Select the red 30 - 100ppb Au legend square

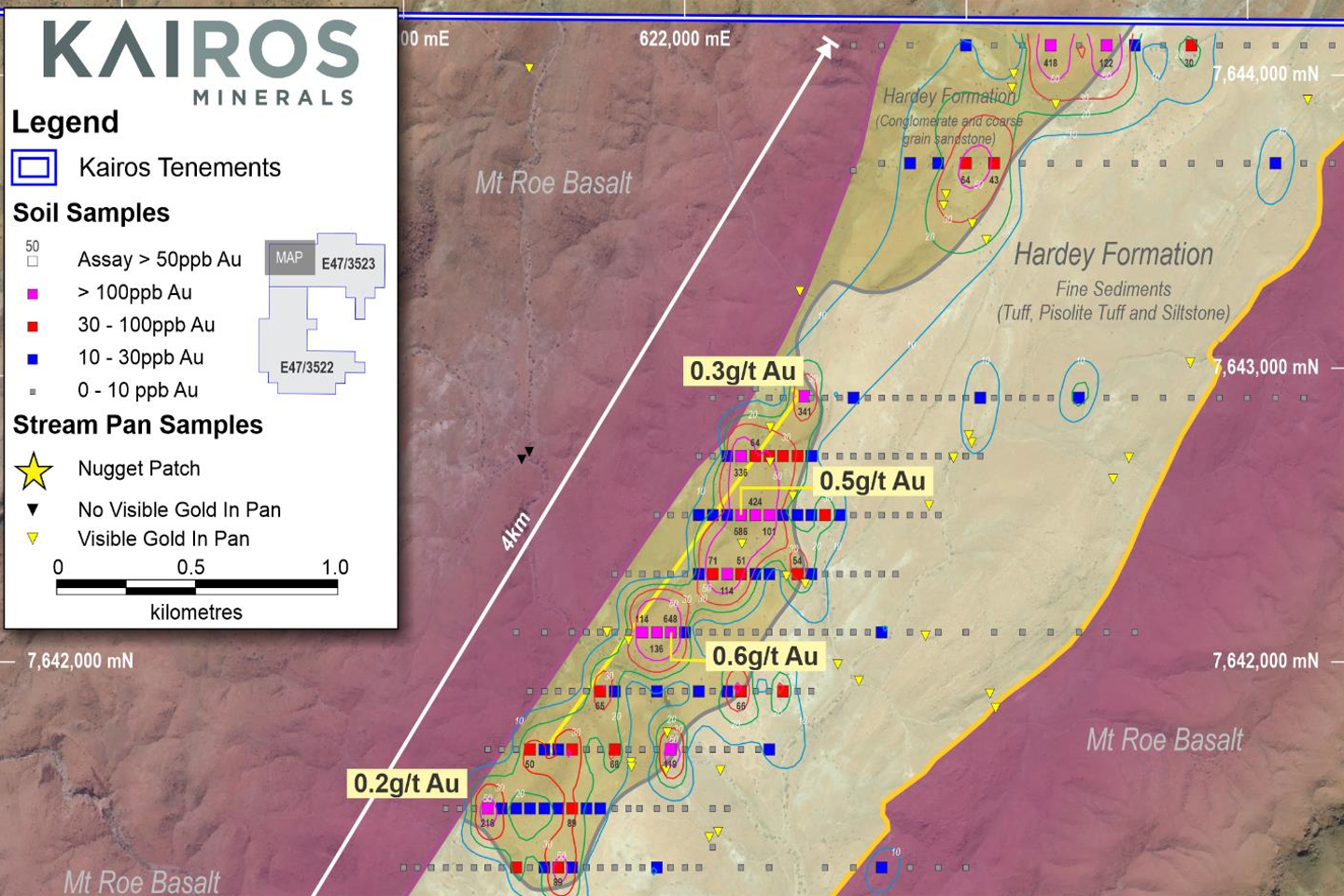tap(33, 326)
